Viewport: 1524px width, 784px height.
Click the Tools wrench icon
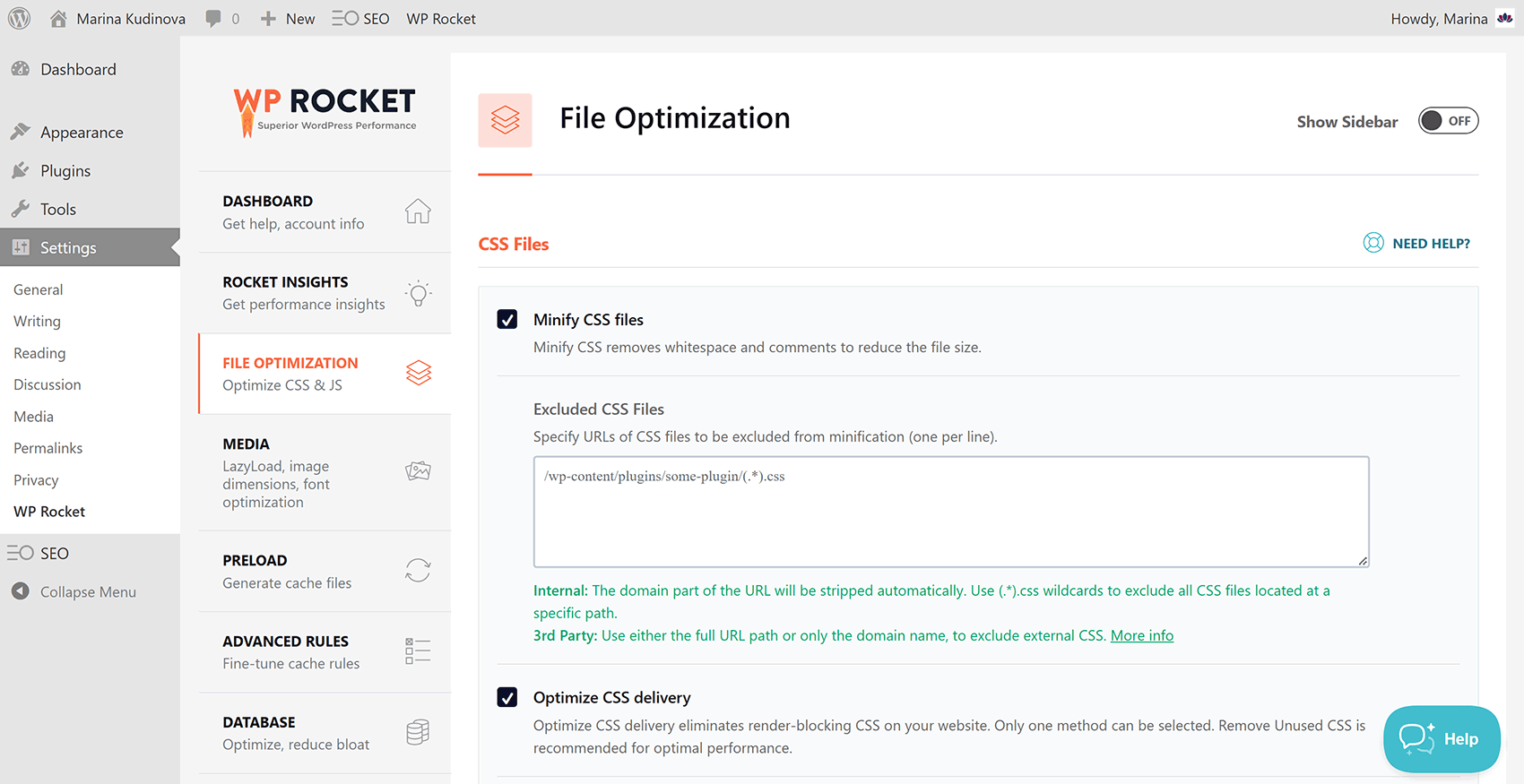pos(21,209)
